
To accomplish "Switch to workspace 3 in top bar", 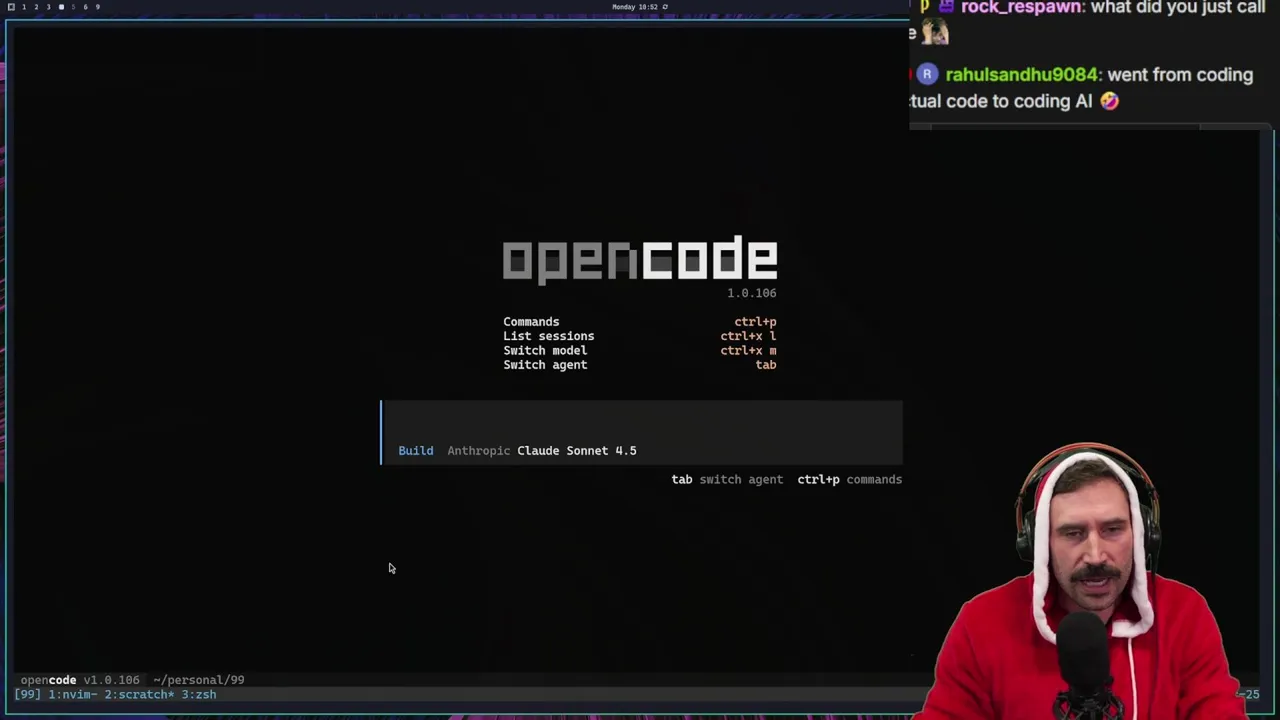I will point(48,7).
